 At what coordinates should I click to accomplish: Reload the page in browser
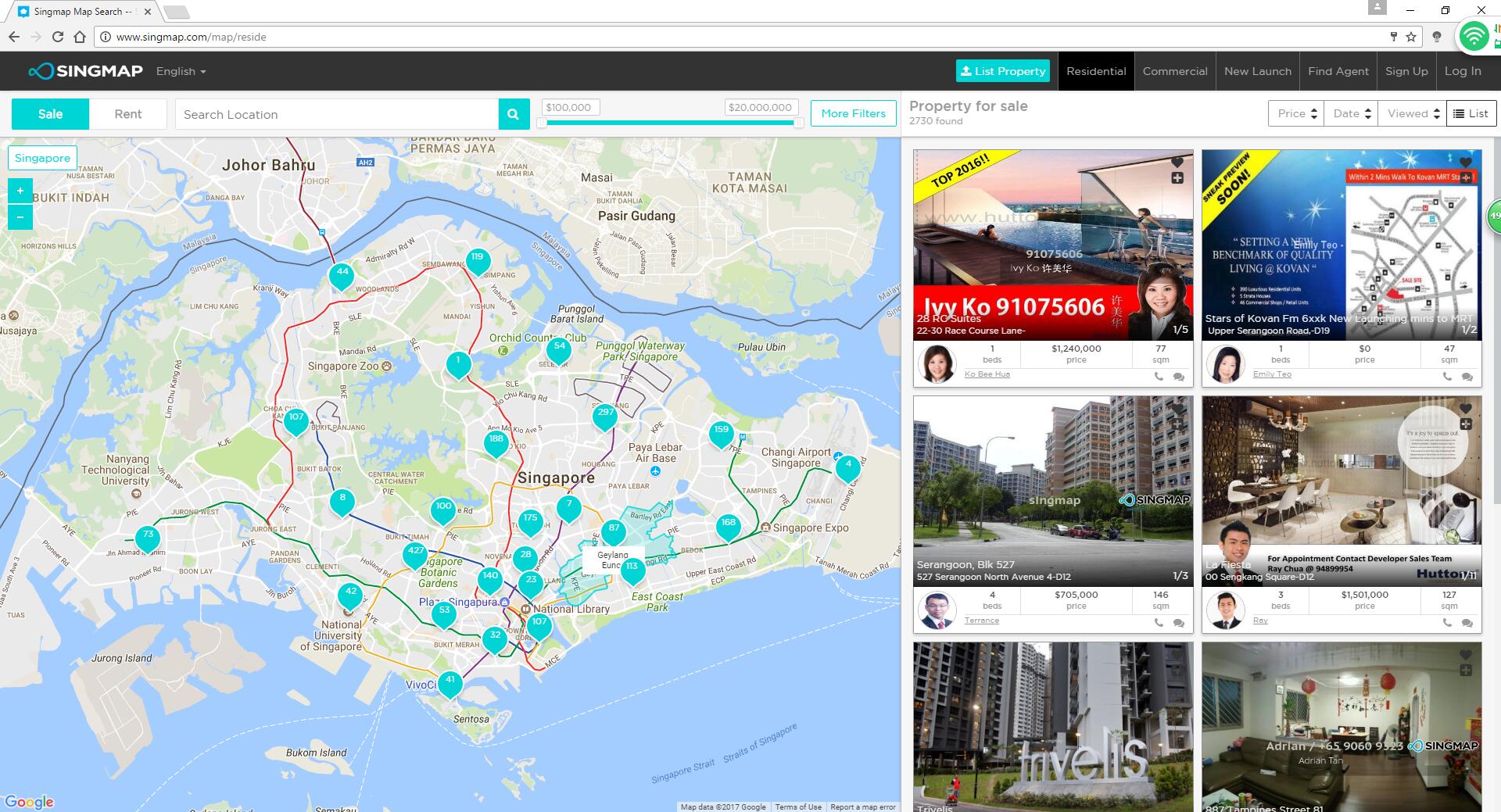57,37
